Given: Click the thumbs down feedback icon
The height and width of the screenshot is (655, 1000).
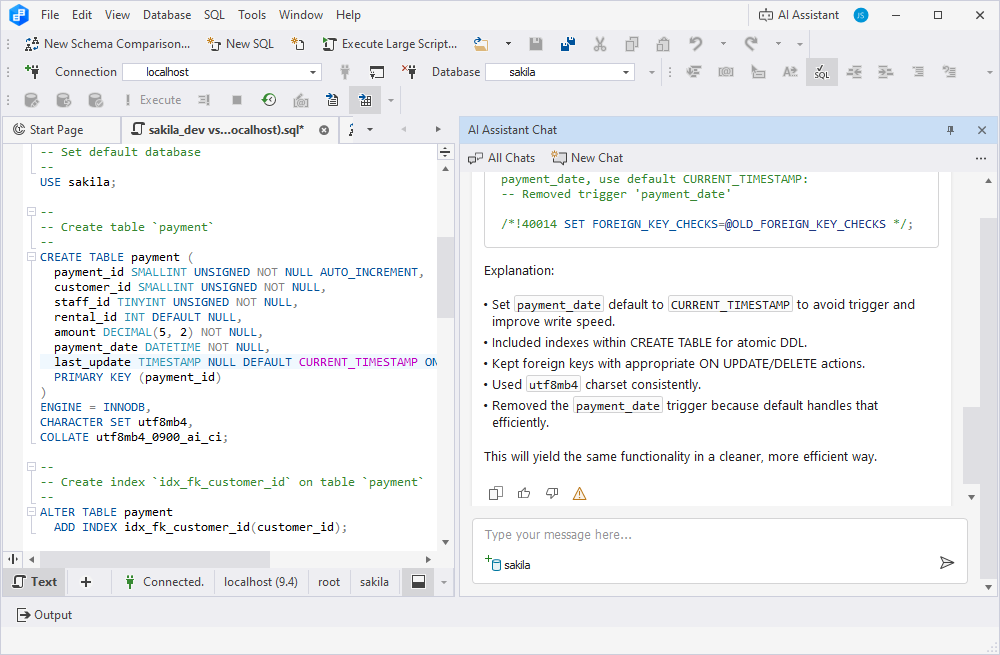Looking at the screenshot, I should click(551, 493).
